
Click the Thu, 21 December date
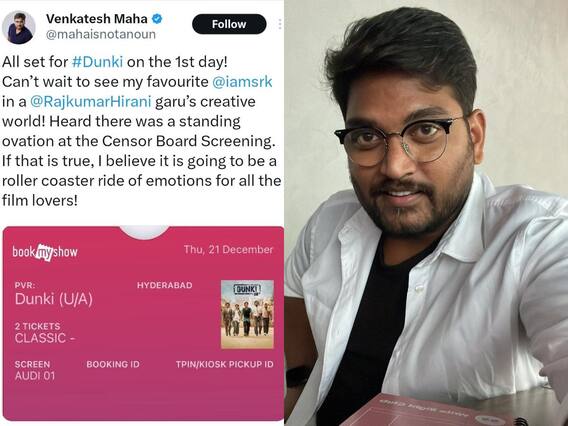coord(228,250)
